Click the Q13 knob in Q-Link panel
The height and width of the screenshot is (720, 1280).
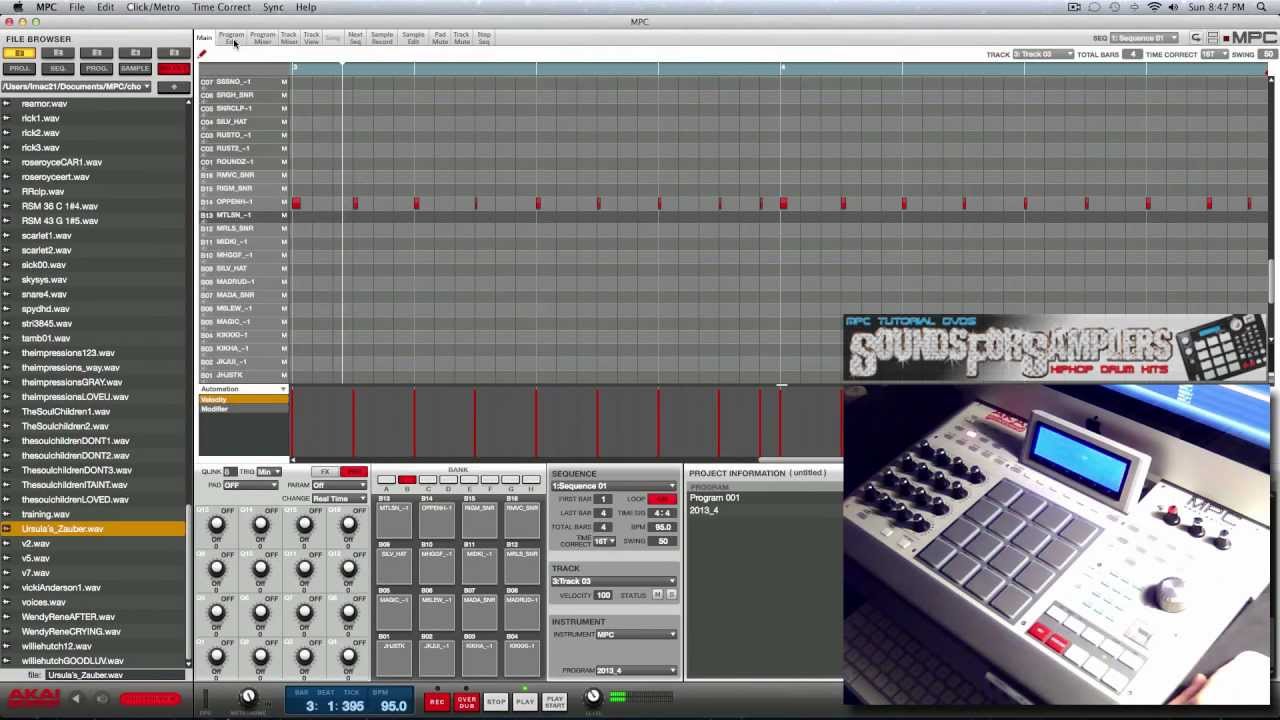(216, 525)
